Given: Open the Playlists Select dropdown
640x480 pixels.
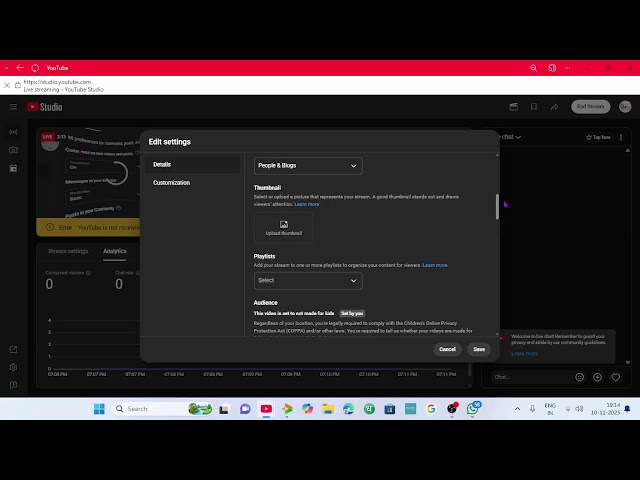Looking at the screenshot, I should click(308, 281).
